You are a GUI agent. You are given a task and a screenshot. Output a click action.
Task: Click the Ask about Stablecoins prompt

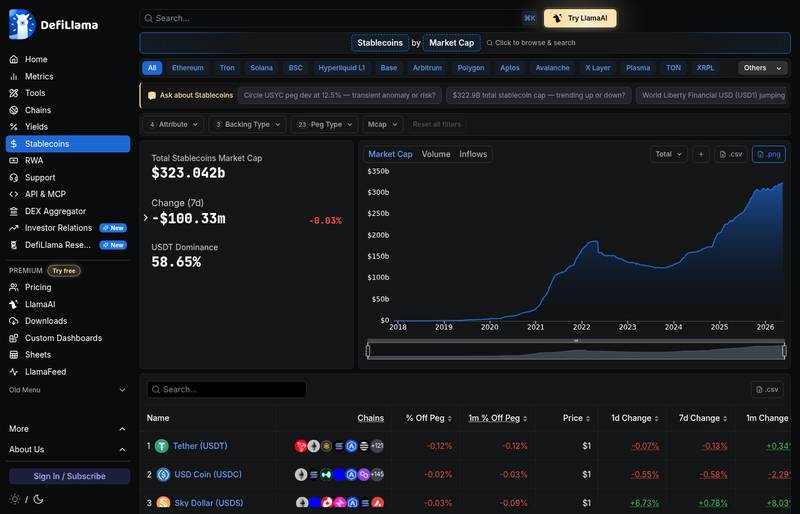point(190,95)
